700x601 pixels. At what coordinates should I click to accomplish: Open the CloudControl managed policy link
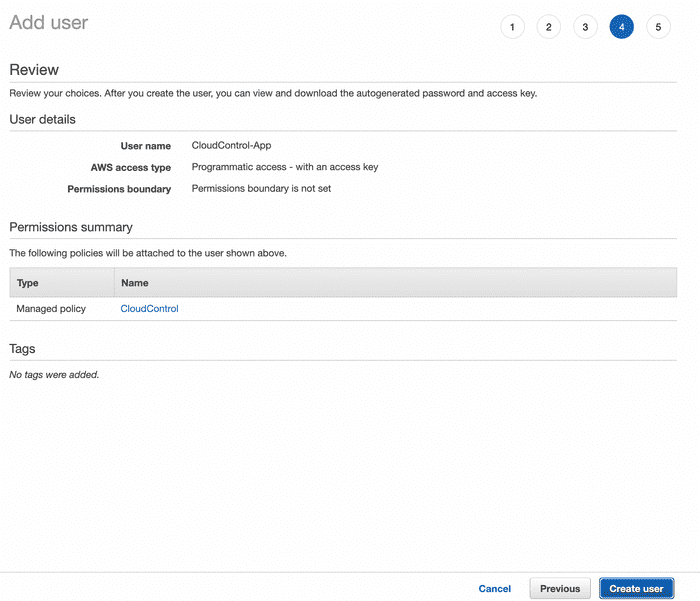(x=149, y=309)
